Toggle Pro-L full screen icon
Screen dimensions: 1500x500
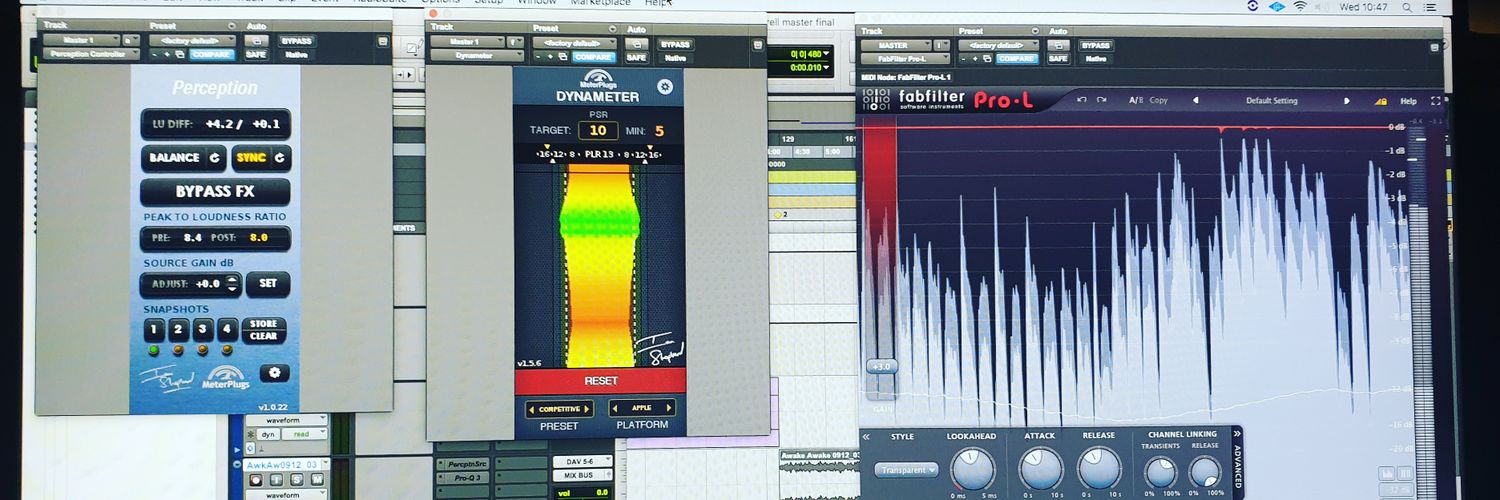(x=1436, y=101)
